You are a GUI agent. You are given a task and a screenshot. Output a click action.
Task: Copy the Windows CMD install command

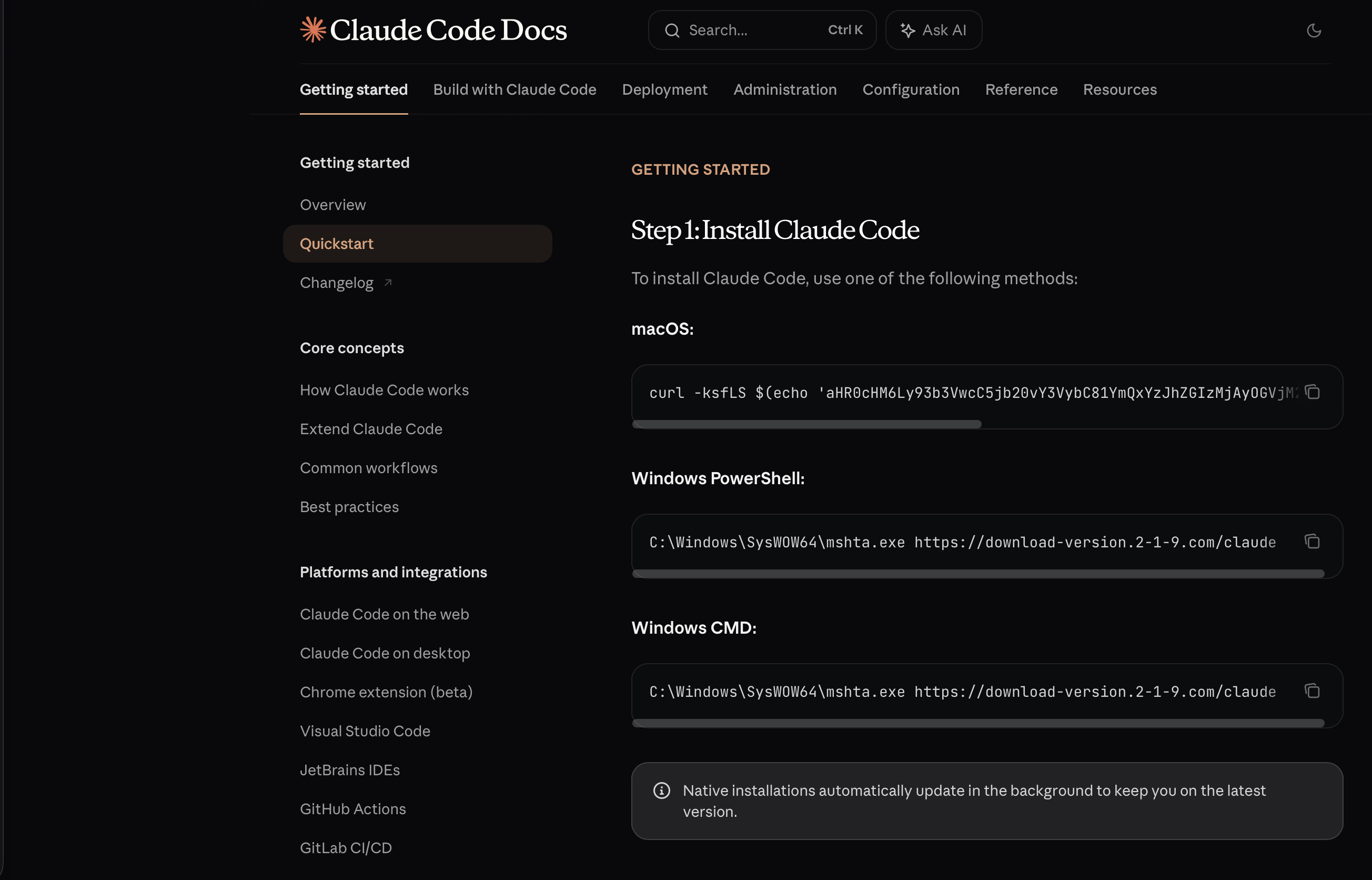(x=1312, y=691)
